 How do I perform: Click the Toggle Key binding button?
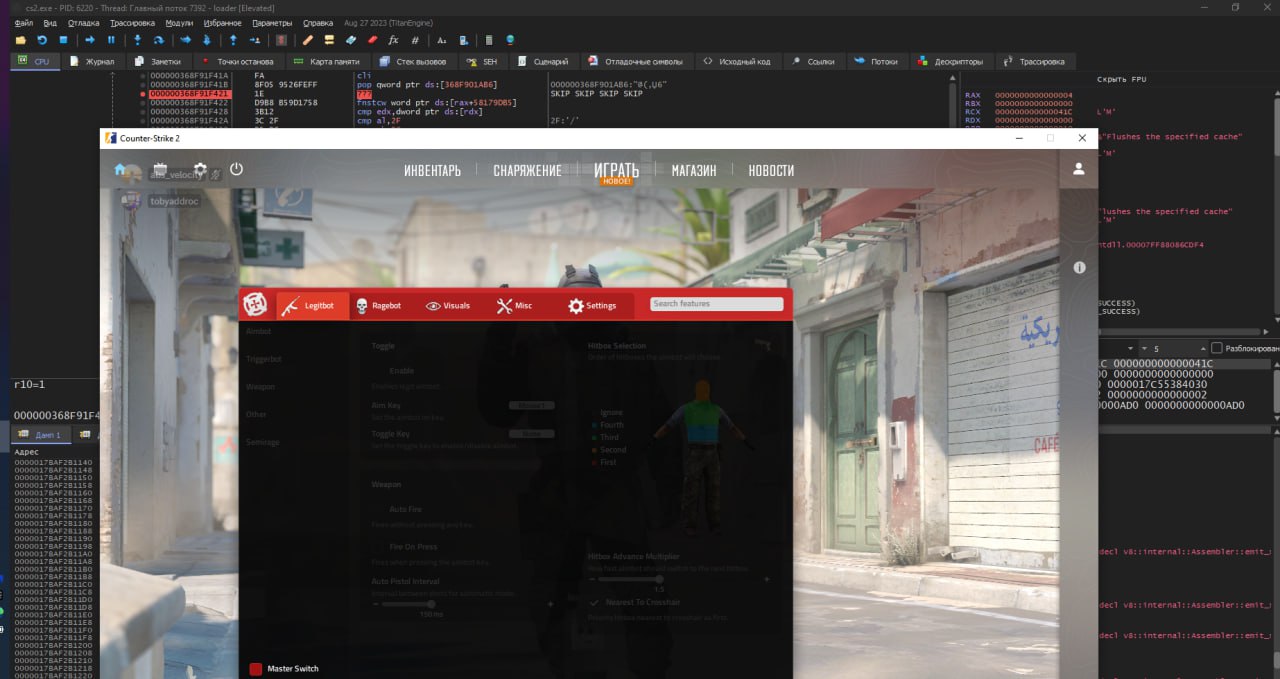[531, 434]
